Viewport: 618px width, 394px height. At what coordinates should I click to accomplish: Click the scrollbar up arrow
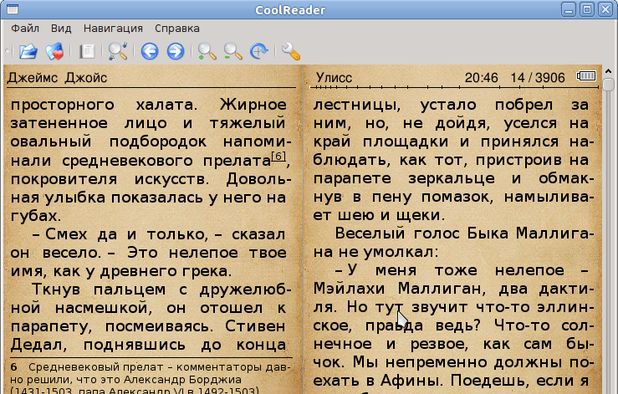point(609,71)
